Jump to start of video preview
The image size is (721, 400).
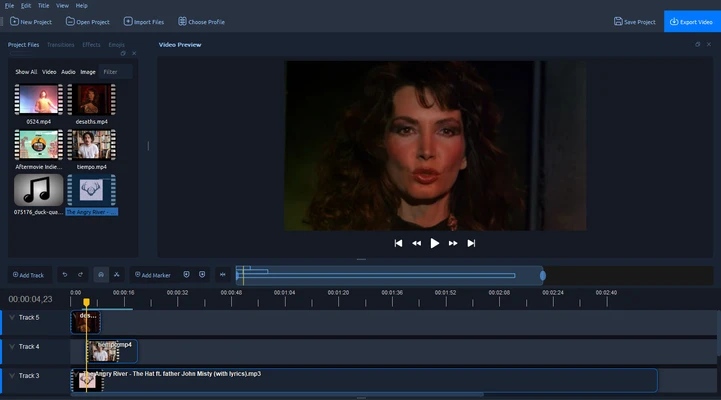(x=398, y=243)
